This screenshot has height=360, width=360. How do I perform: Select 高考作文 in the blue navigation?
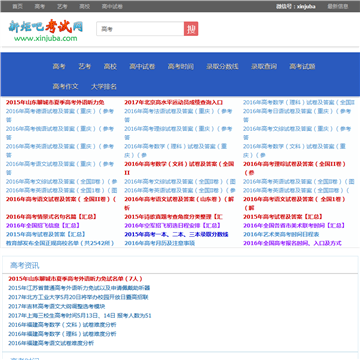point(65,86)
